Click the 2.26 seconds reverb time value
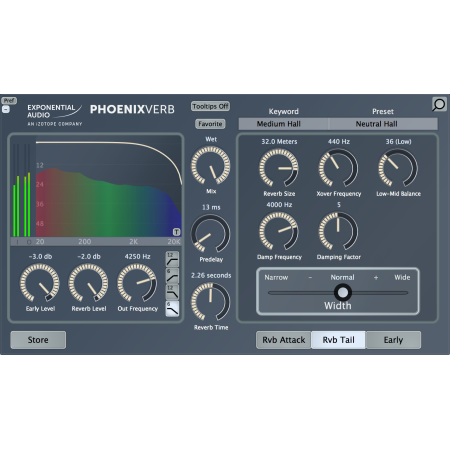450x450 pixels. (x=211, y=275)
